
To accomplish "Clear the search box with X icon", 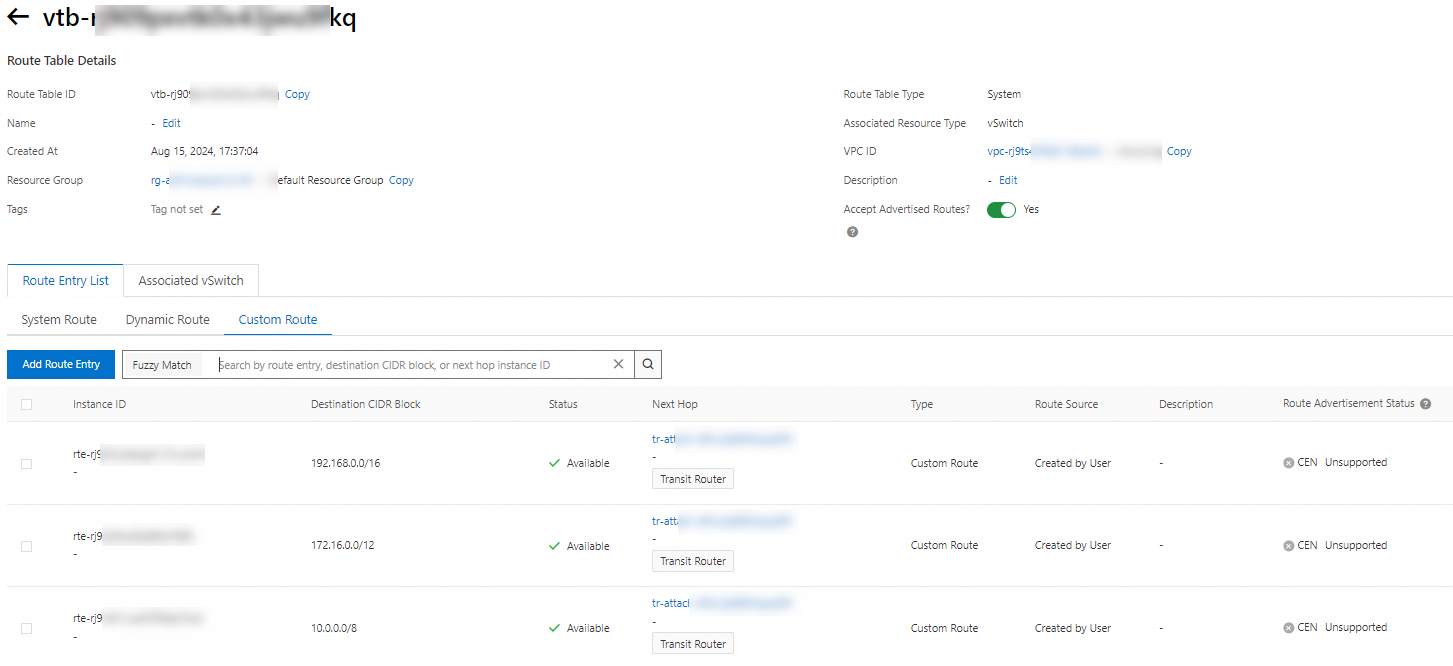I will (x=618, y=364).
